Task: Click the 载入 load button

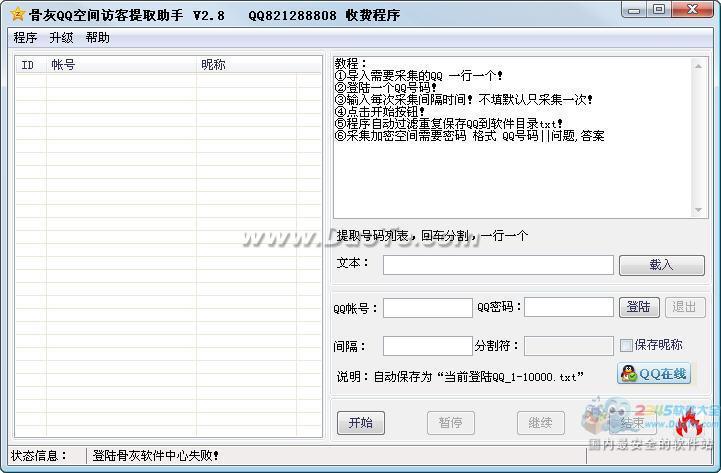Action: click(x=662, y=265)
